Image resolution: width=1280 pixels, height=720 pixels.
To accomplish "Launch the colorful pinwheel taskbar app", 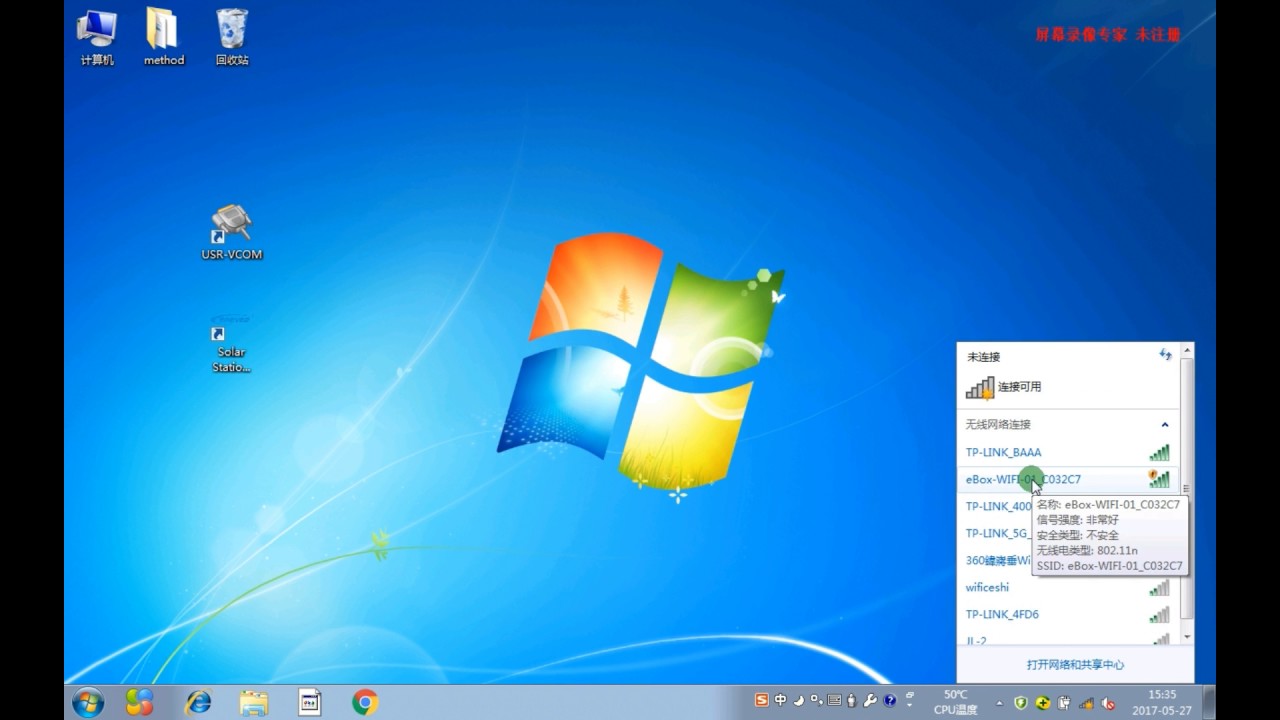I will pos(140,702).
